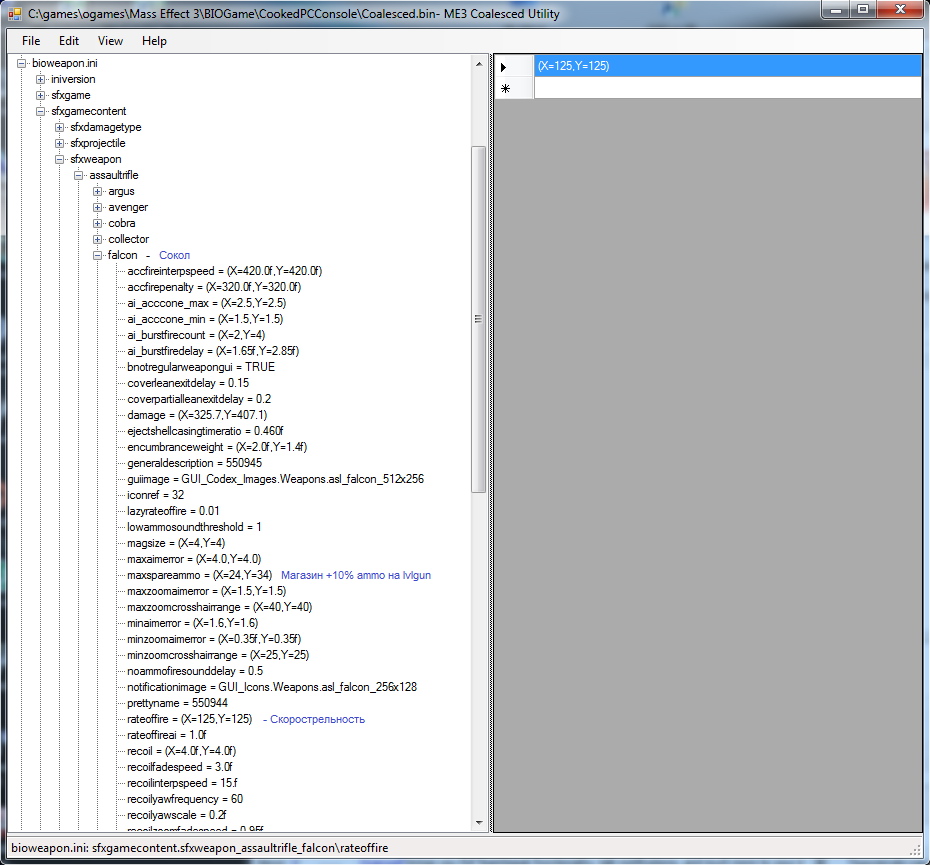Select the prettyname = 550944 entry

coord(177,704)
